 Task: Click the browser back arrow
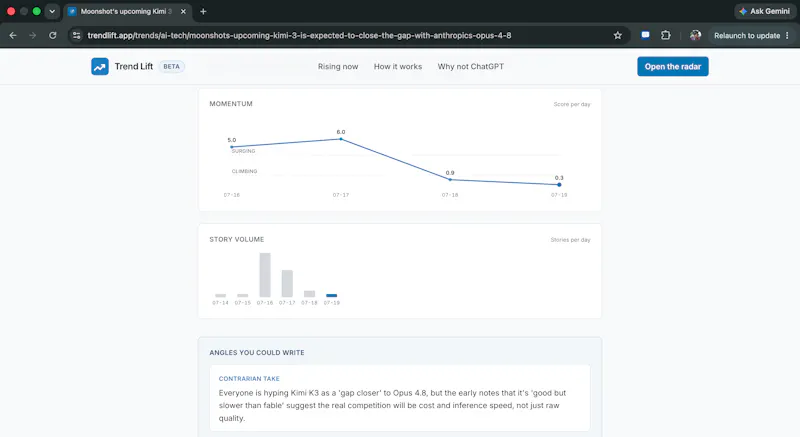[13, 35]
